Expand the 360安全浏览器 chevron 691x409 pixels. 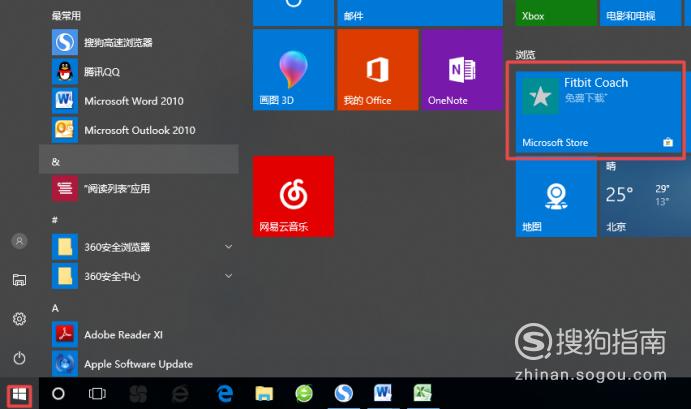[x=229, y=246]
